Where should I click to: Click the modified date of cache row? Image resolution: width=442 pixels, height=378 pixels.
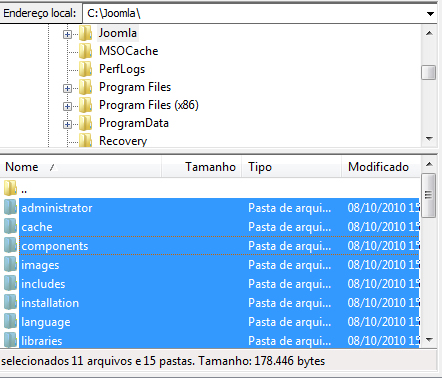coord(383,227)
